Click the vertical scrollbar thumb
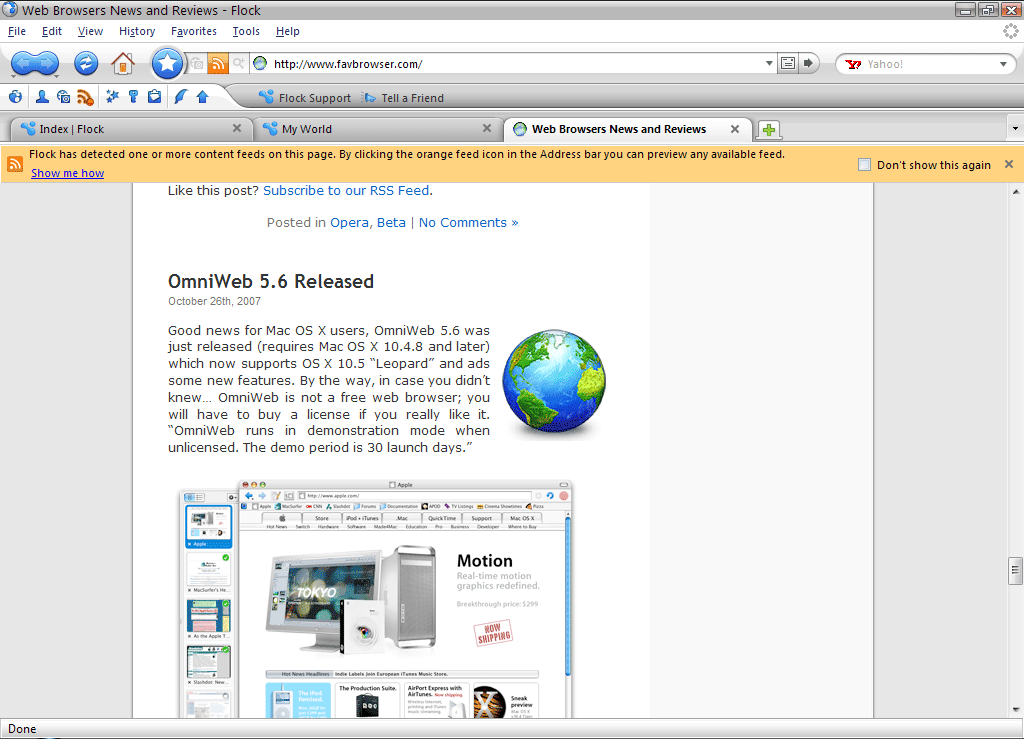Viewport: 1024px width, 739px height. 1015,570
